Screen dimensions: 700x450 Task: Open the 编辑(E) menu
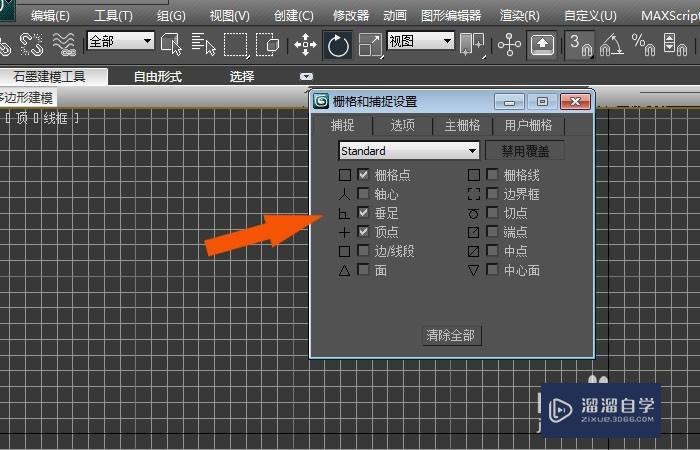coord(50,16)
